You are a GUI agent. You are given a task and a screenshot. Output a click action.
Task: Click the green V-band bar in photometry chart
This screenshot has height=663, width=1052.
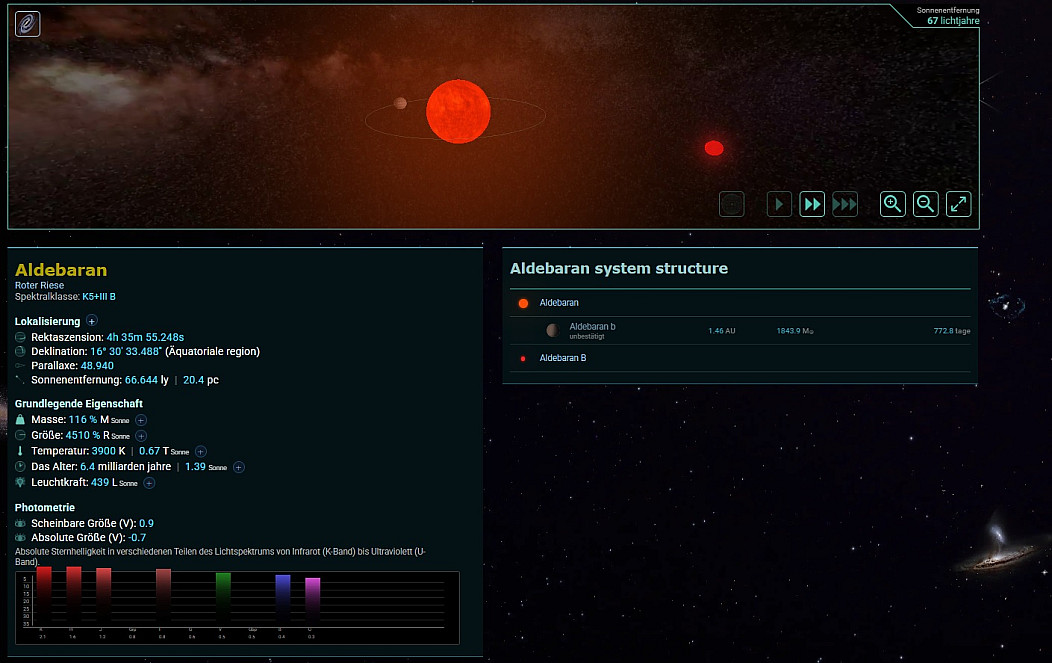coord(223,597)
